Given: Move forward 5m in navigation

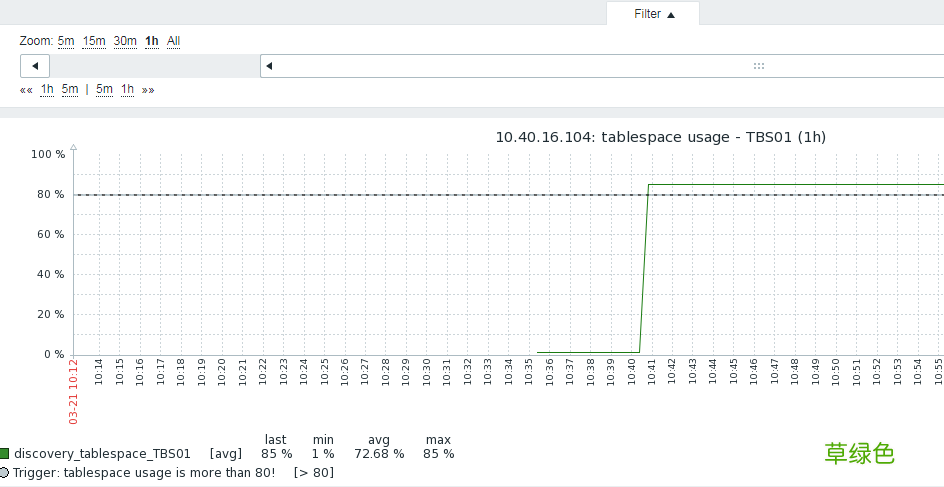Looking at the screenshot, I should pos(104,90).
